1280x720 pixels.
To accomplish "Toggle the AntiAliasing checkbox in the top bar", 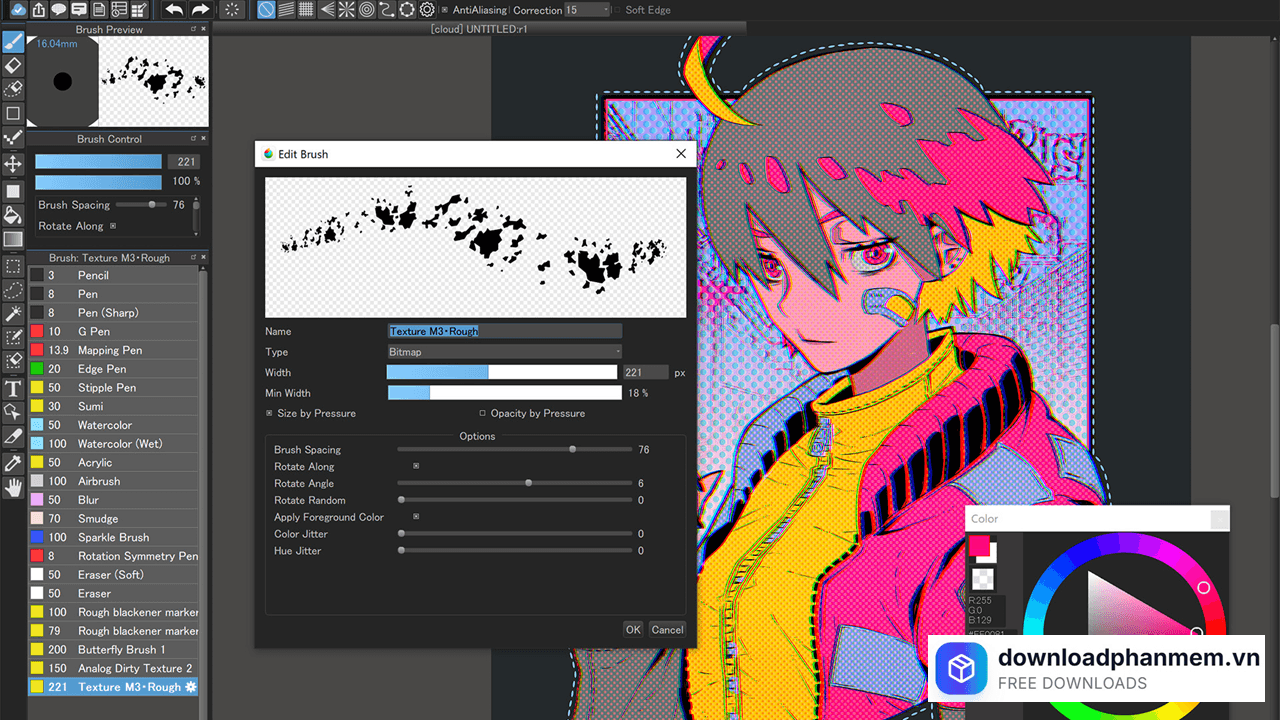I will click(x=443, y=10).
